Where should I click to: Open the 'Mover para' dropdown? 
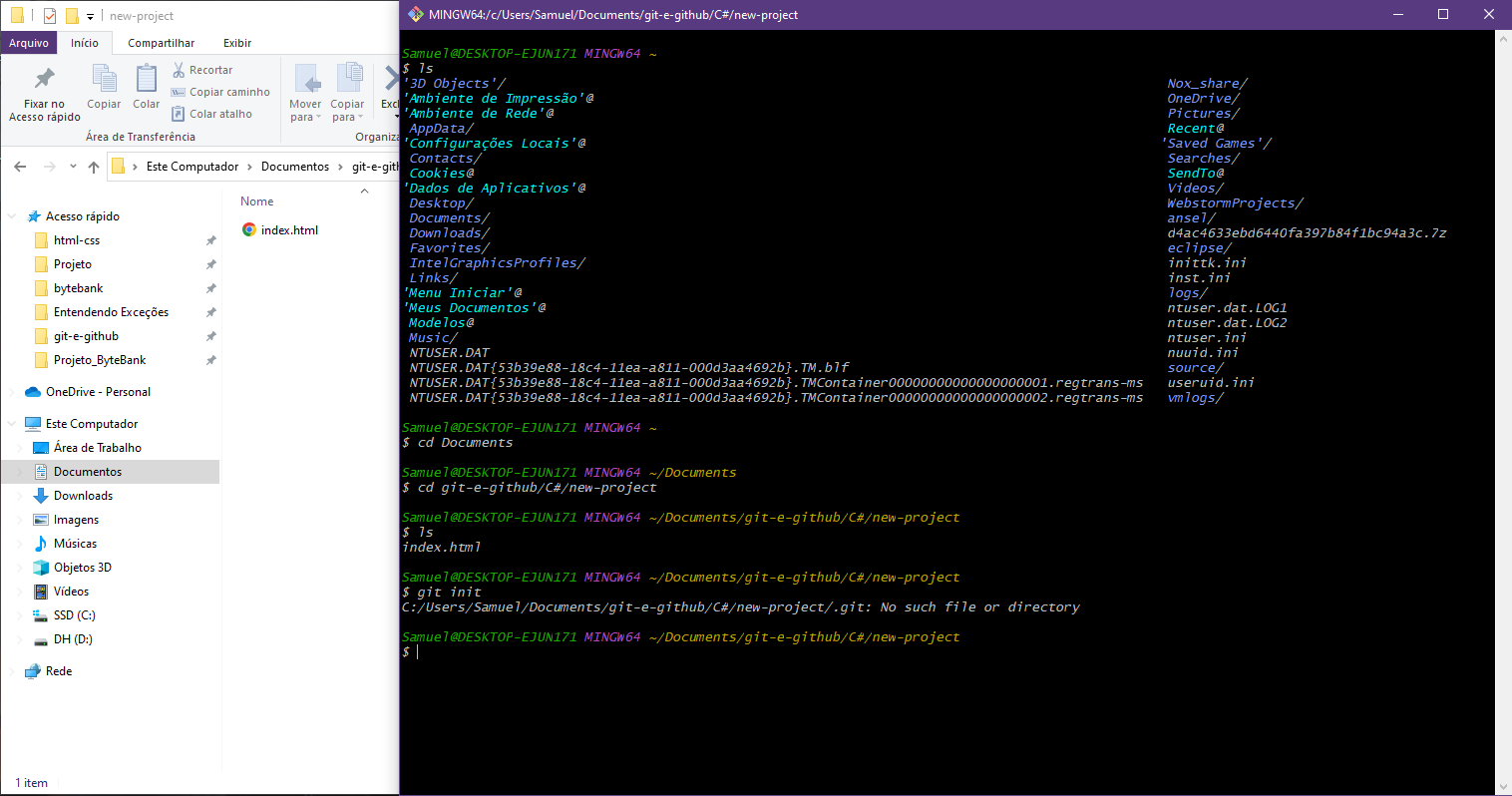(x=305, y=111)
